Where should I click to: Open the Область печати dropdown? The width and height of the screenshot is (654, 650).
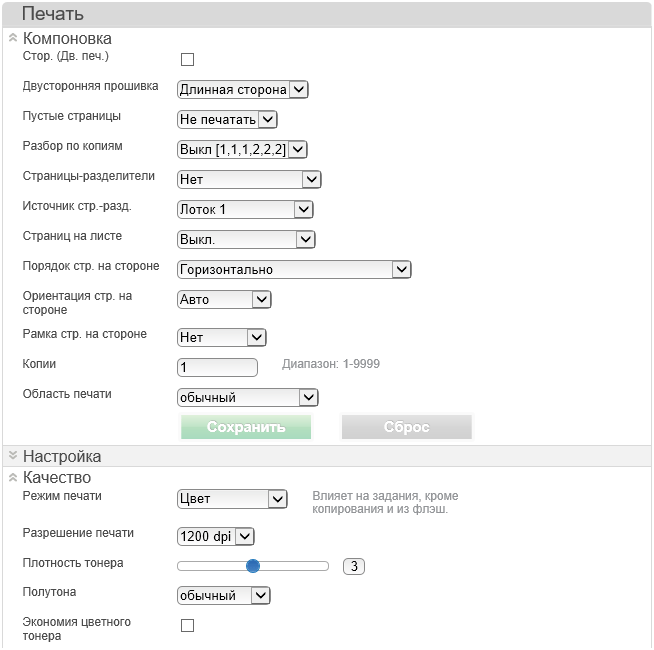click(247, 398)
